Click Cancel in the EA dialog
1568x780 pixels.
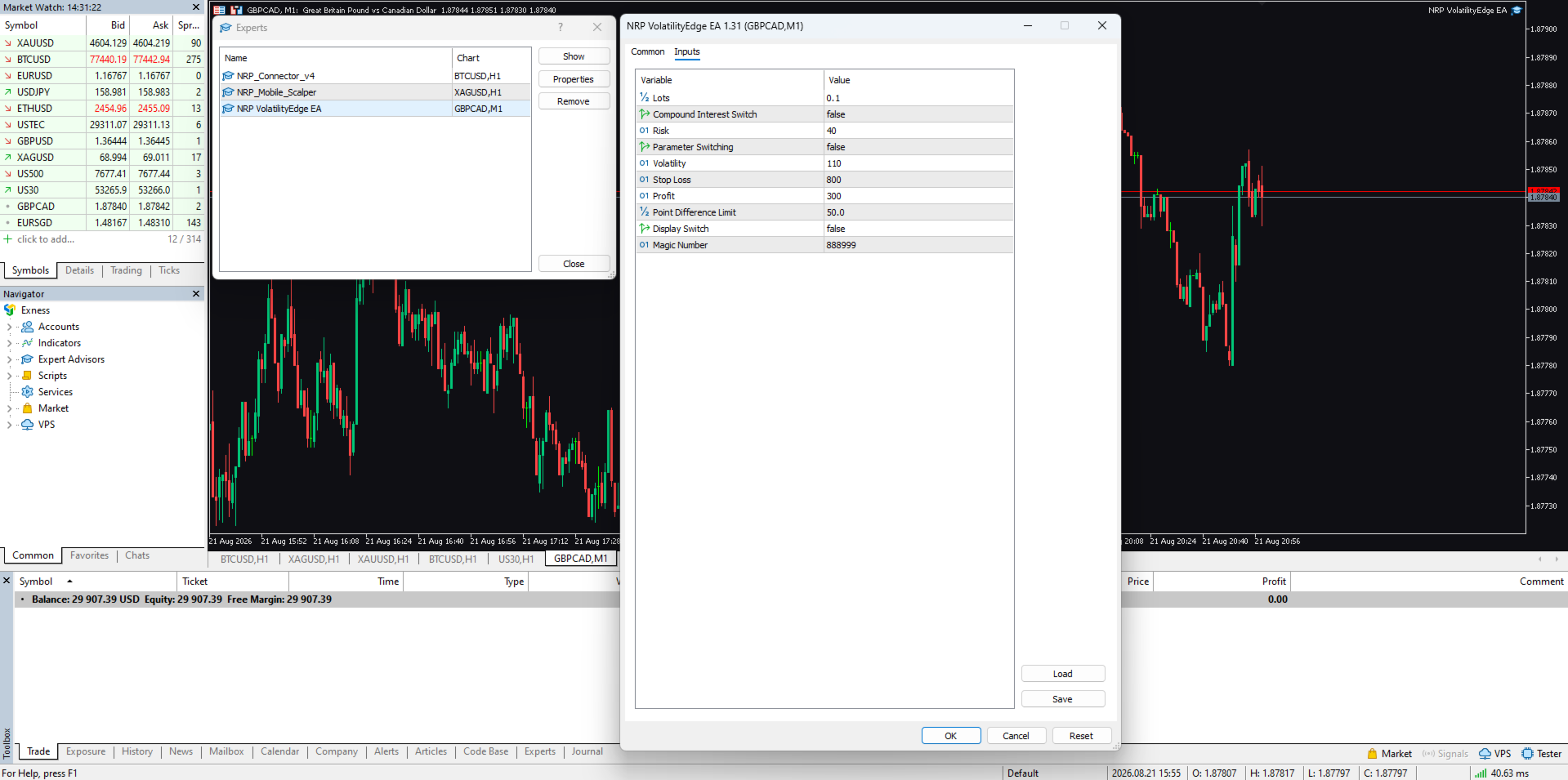(1016, 736)
